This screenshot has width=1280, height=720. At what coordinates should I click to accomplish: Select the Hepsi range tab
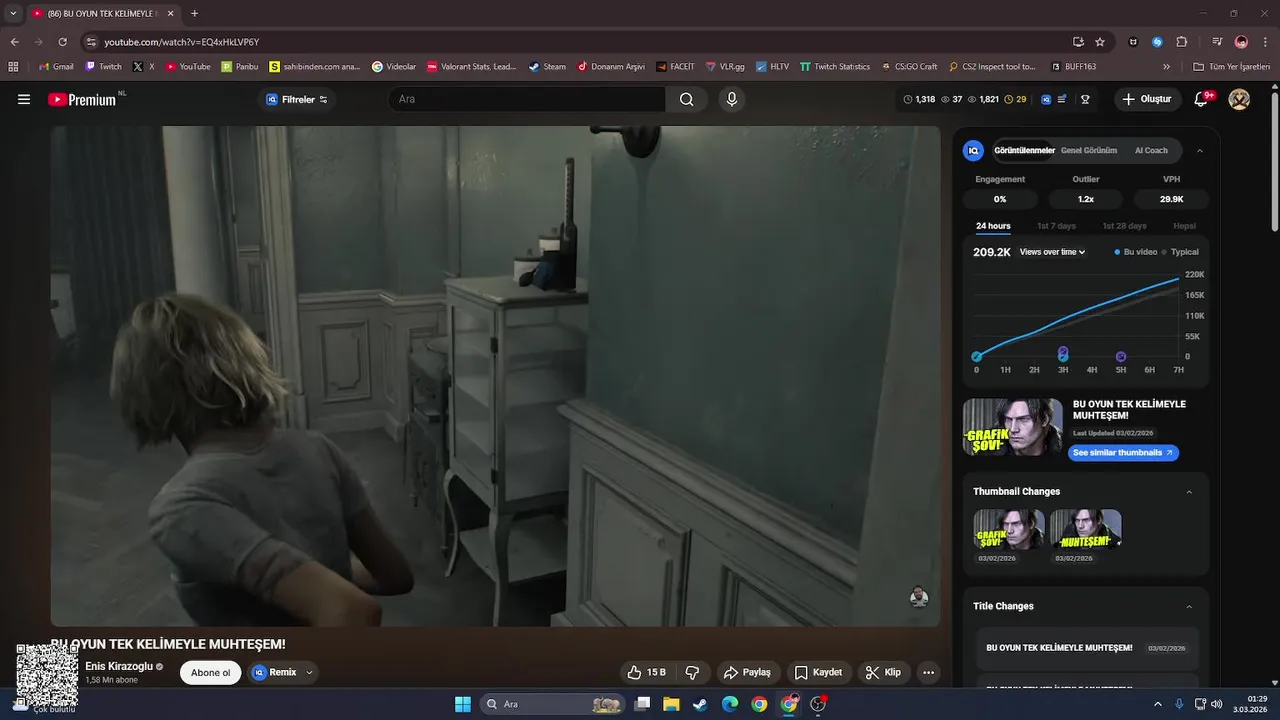1184,226
